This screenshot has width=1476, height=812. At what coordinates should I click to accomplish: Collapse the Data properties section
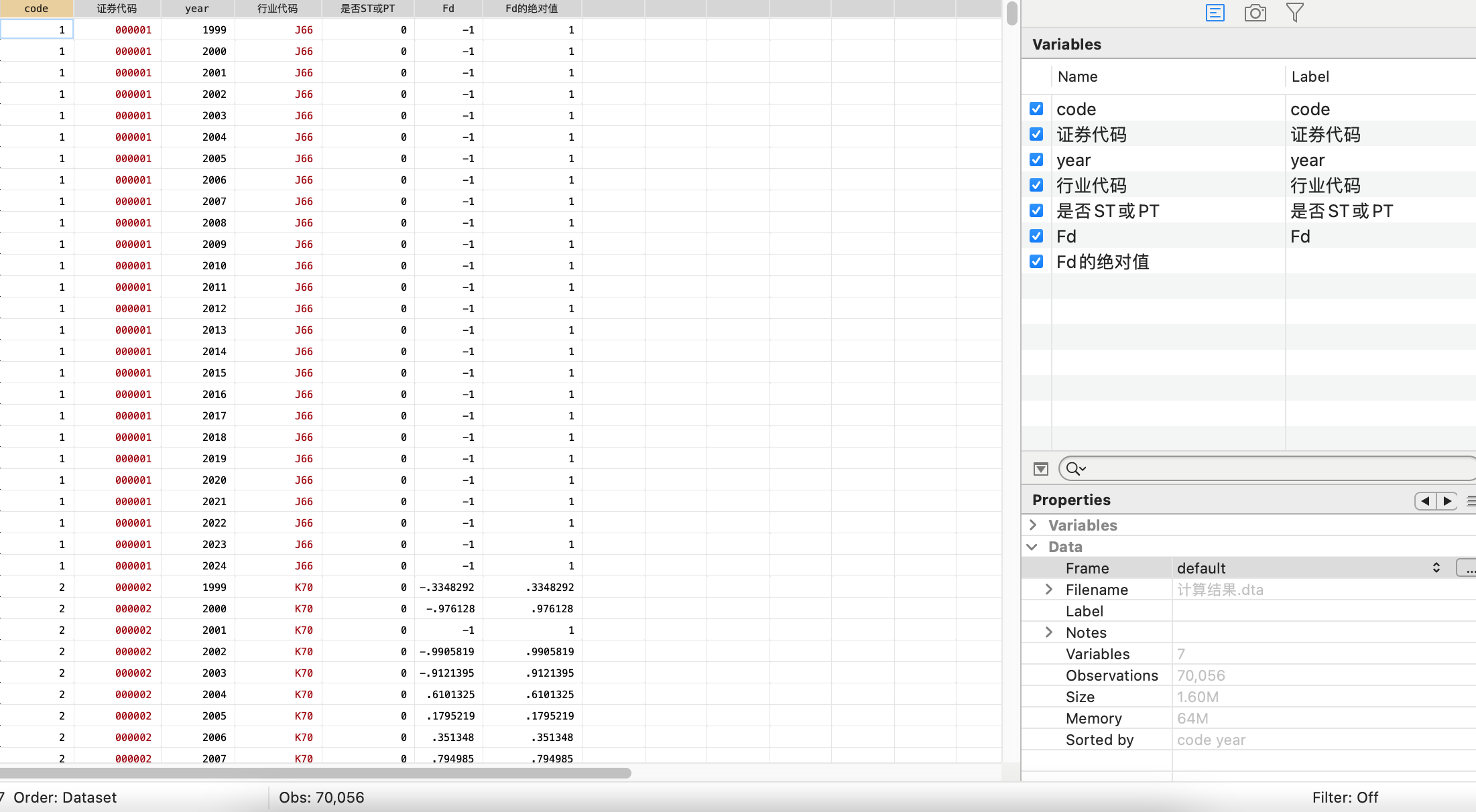pyautogui.click(x=1032, y=547)
